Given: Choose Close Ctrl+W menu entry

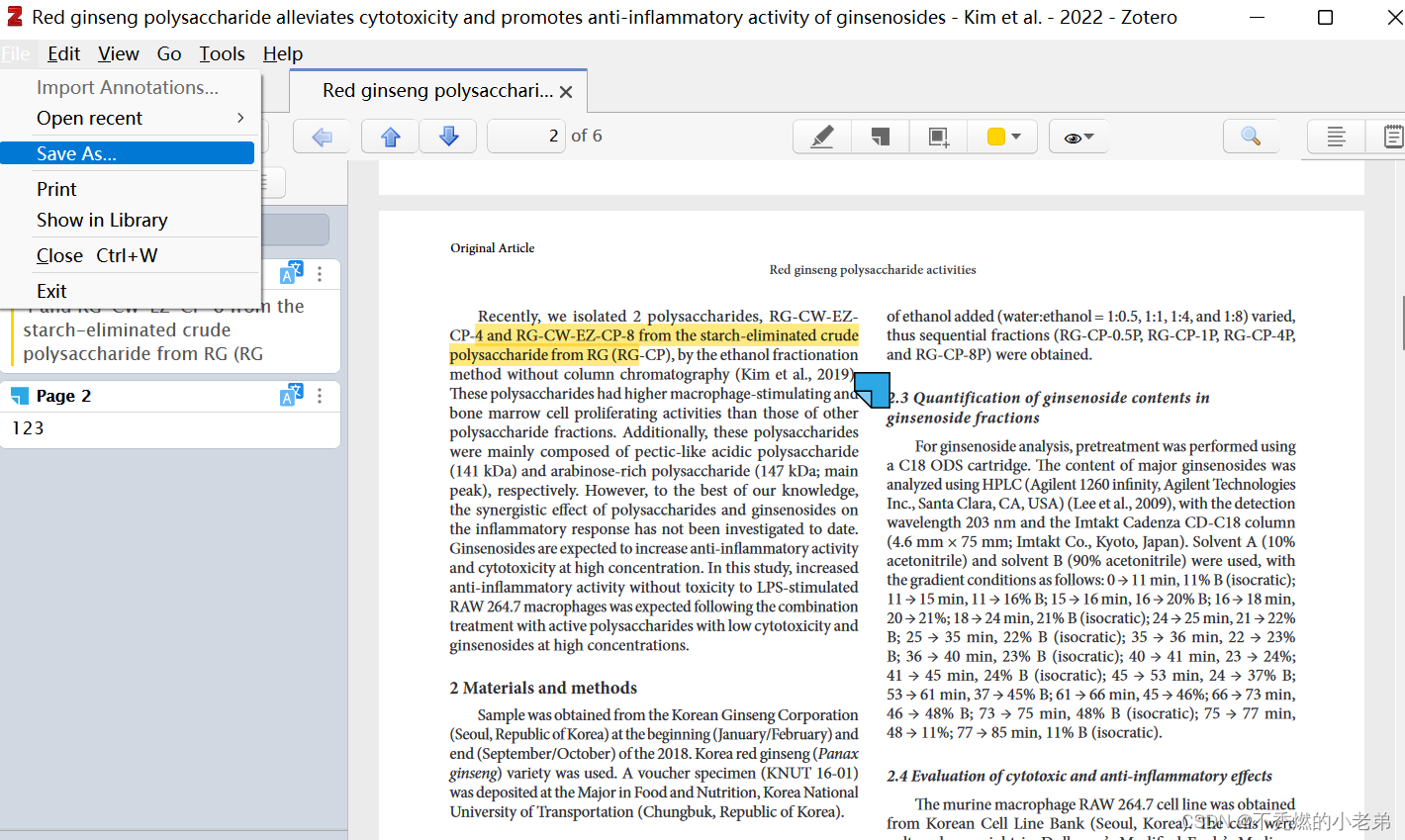Looking at the screenshot, I should 128,255.
